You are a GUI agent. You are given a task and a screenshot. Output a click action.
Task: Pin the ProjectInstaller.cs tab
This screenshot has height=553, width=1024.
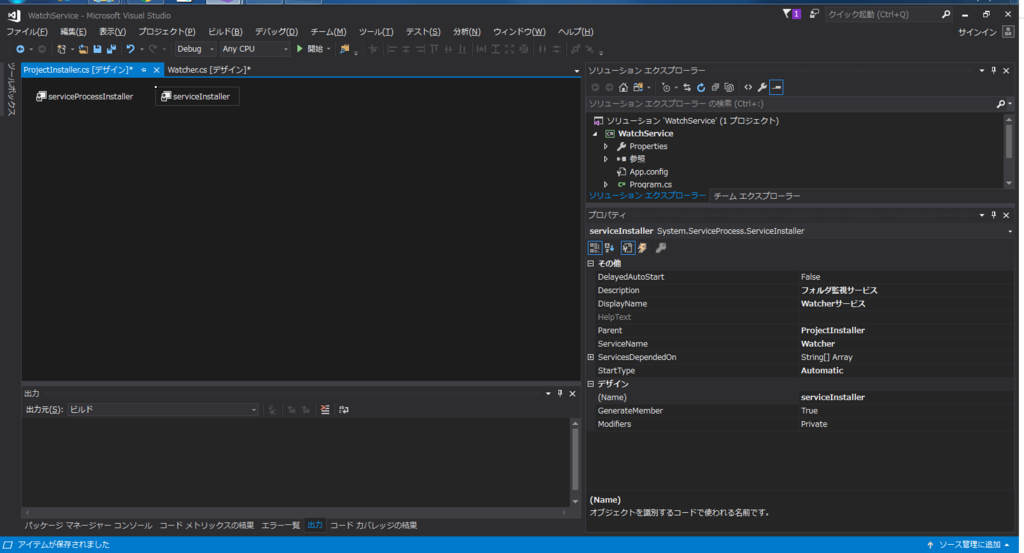[144, 70]
